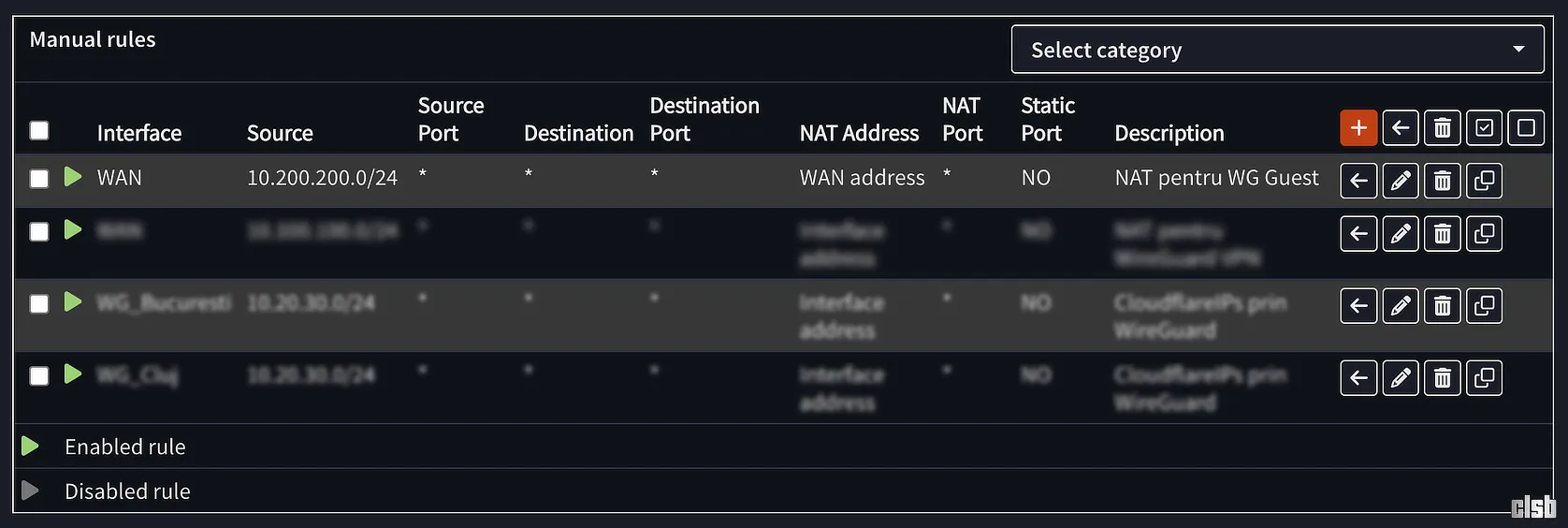Click the orange add rule plus button

click(x=1358, y=128)
